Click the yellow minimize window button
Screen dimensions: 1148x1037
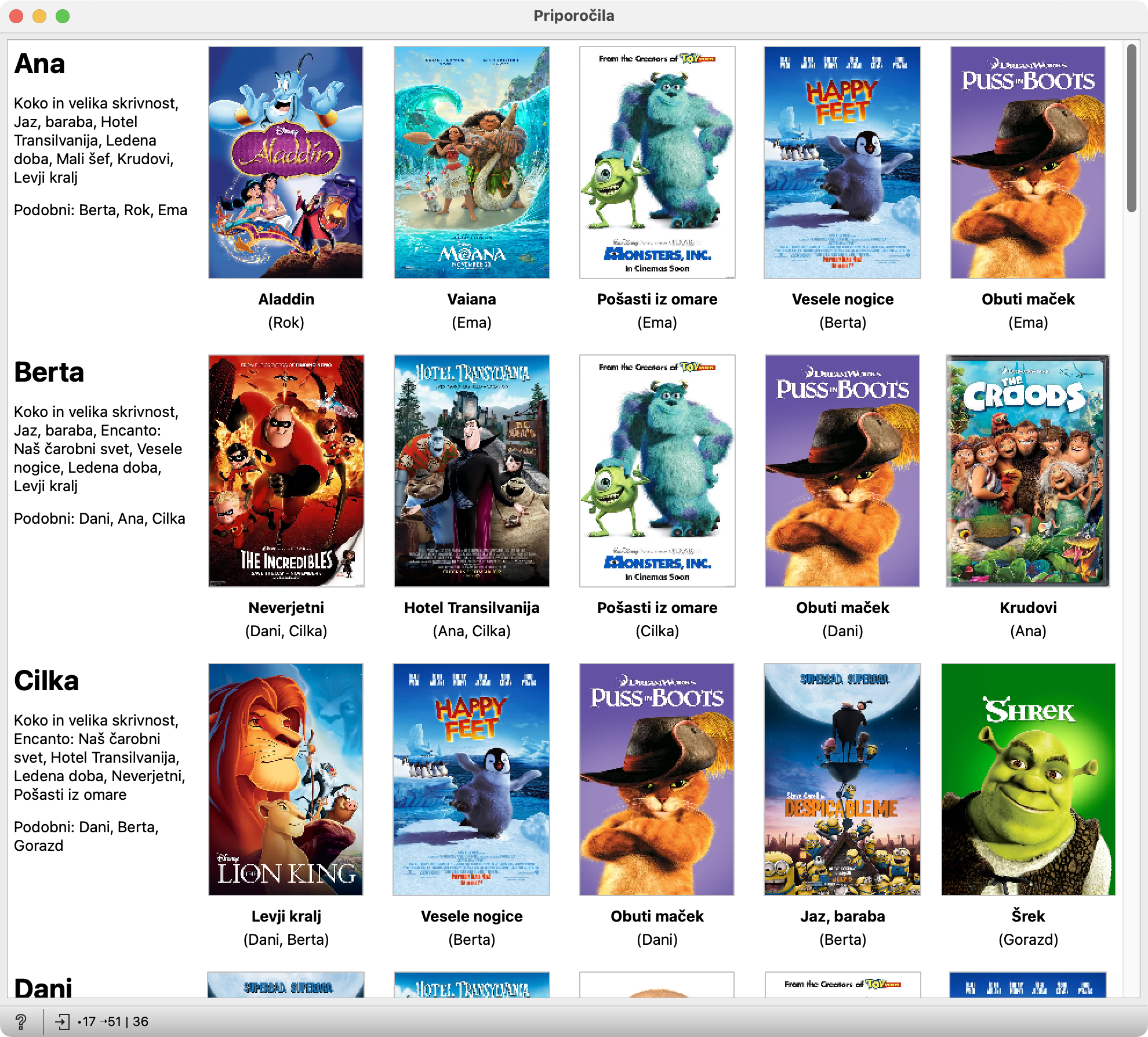pos(39,16)
